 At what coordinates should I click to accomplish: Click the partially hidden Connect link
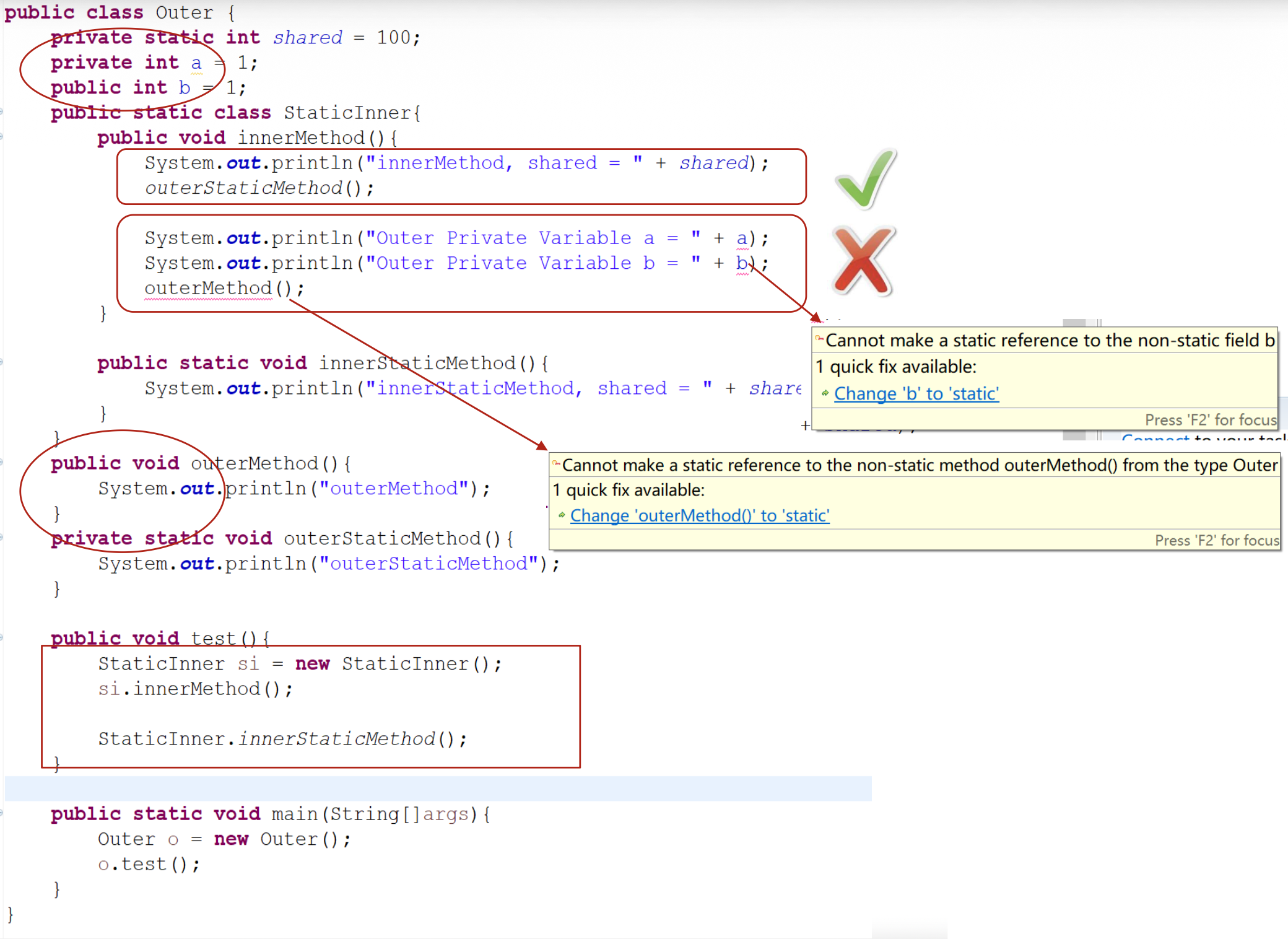click(1155, 439)
